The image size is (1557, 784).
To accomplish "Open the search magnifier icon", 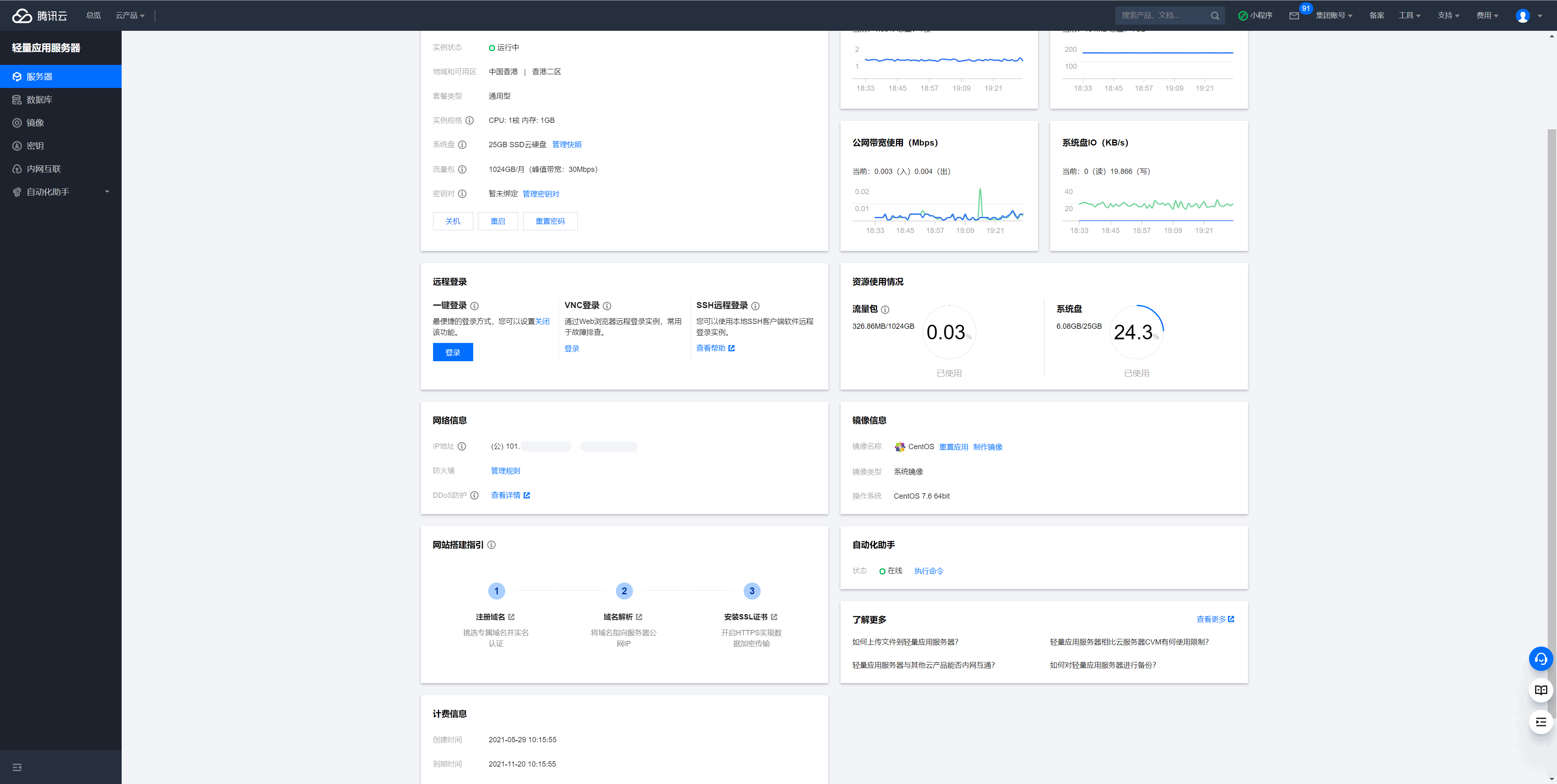I will (1215, 16).
